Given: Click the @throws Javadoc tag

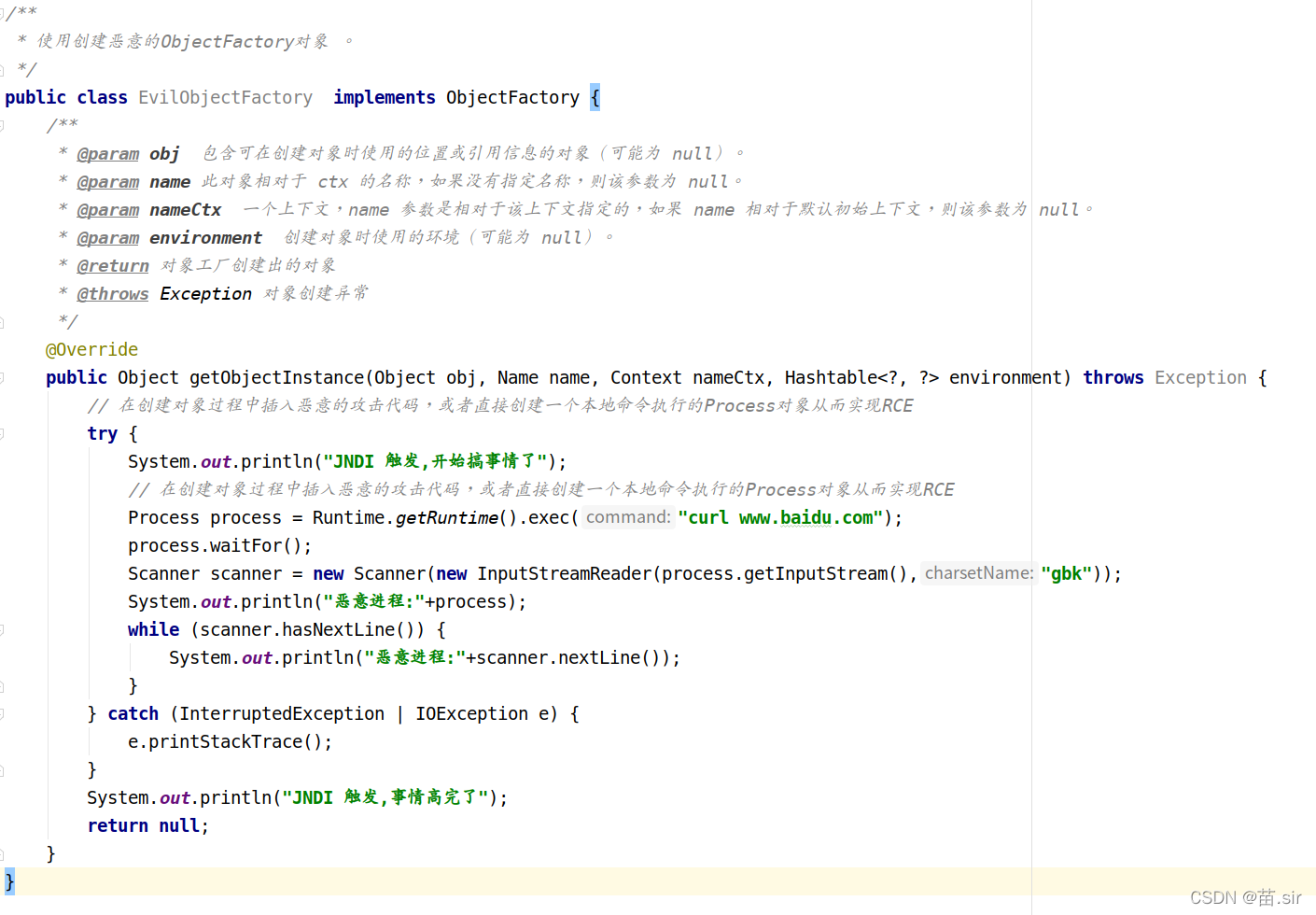Looking at the screenshot, I should [x=113, y=293].
